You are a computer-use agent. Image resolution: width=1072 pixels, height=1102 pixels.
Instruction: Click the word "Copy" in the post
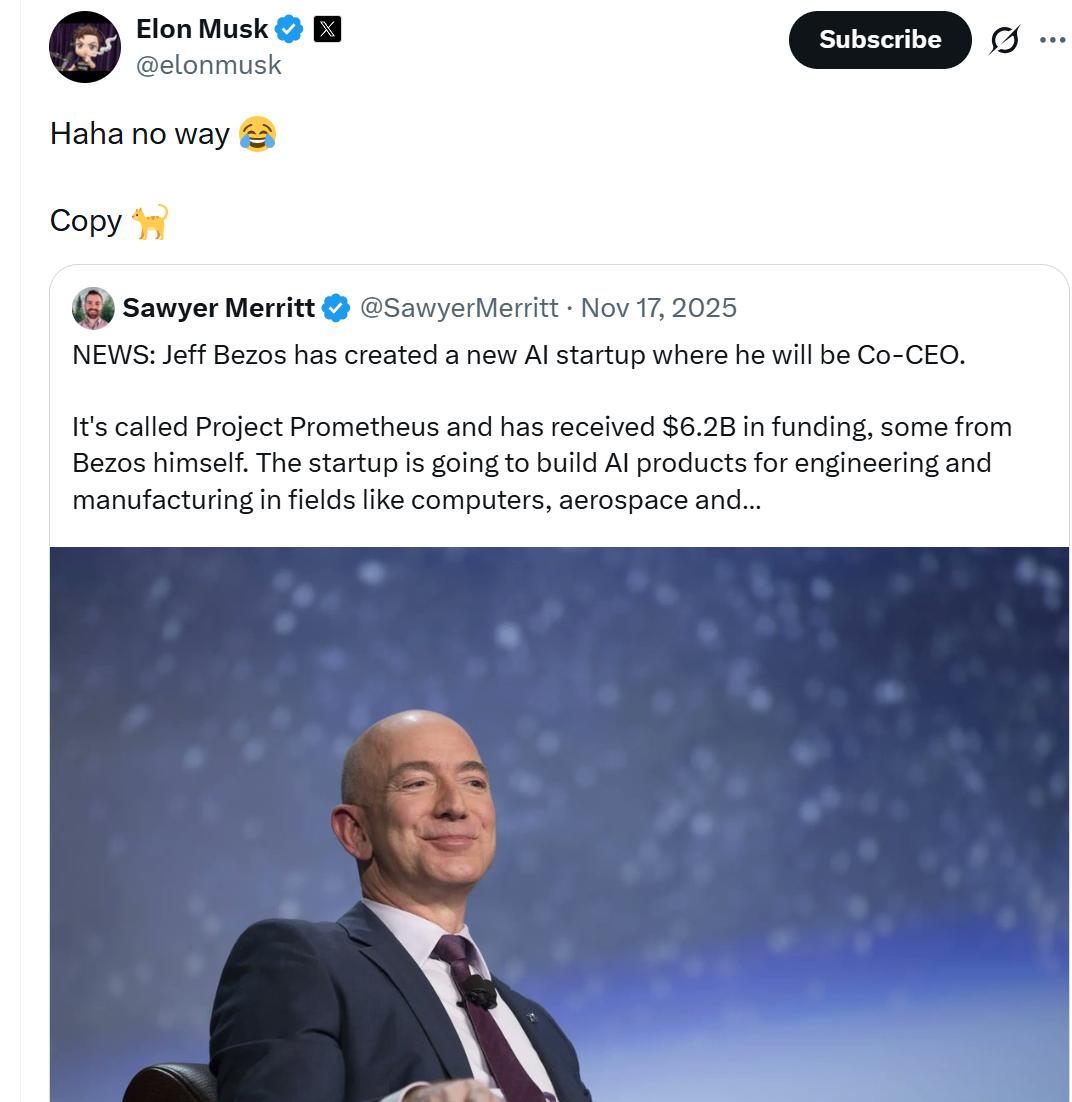coord(86,221)
